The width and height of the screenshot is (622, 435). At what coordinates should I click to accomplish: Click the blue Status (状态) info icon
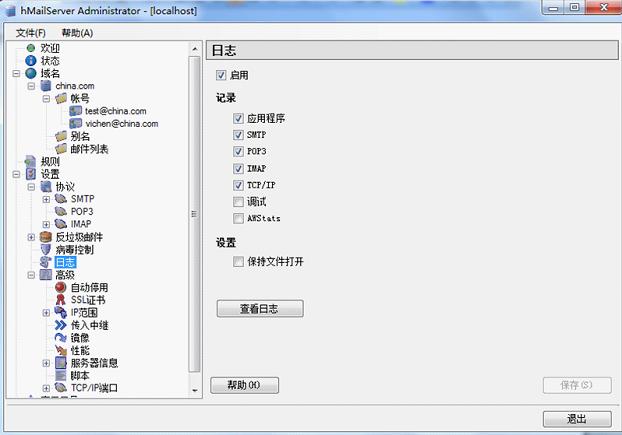[31, 61]
